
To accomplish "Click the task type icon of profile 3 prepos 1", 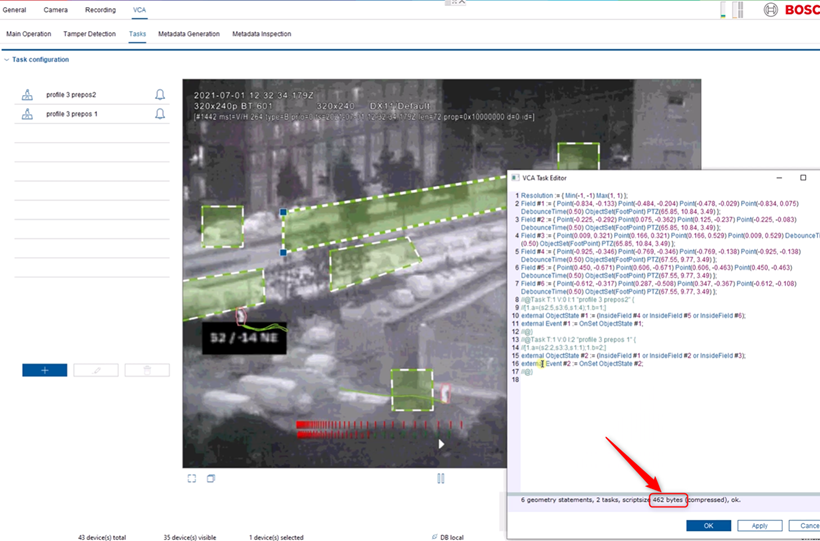I will tap(27, 114).
